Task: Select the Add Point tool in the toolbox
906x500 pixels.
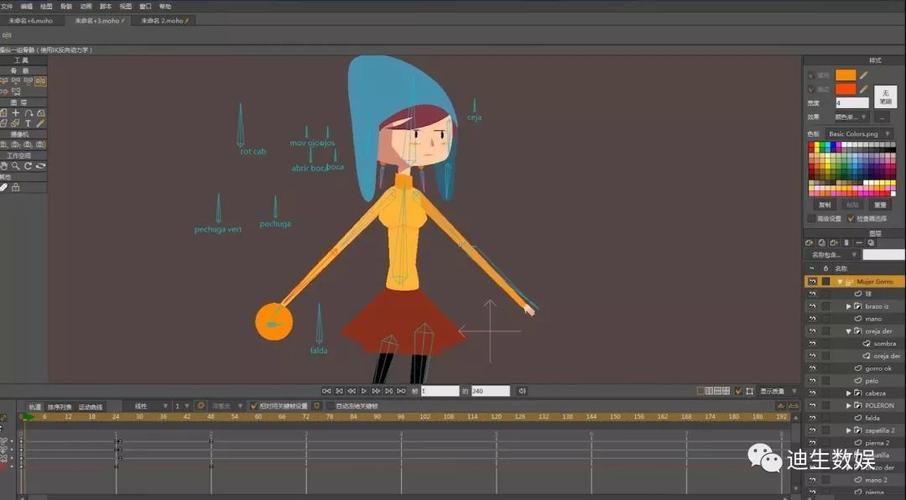Action: (16, 113)
